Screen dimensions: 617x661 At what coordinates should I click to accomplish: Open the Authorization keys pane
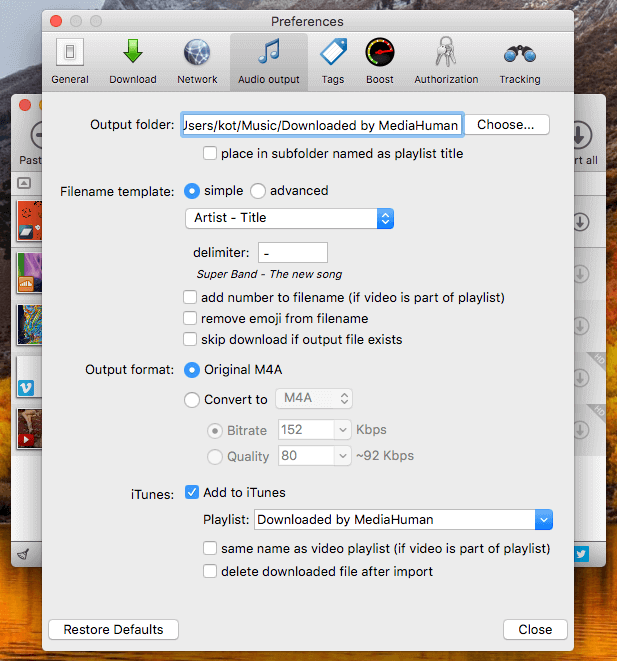(x=446, y=61)
